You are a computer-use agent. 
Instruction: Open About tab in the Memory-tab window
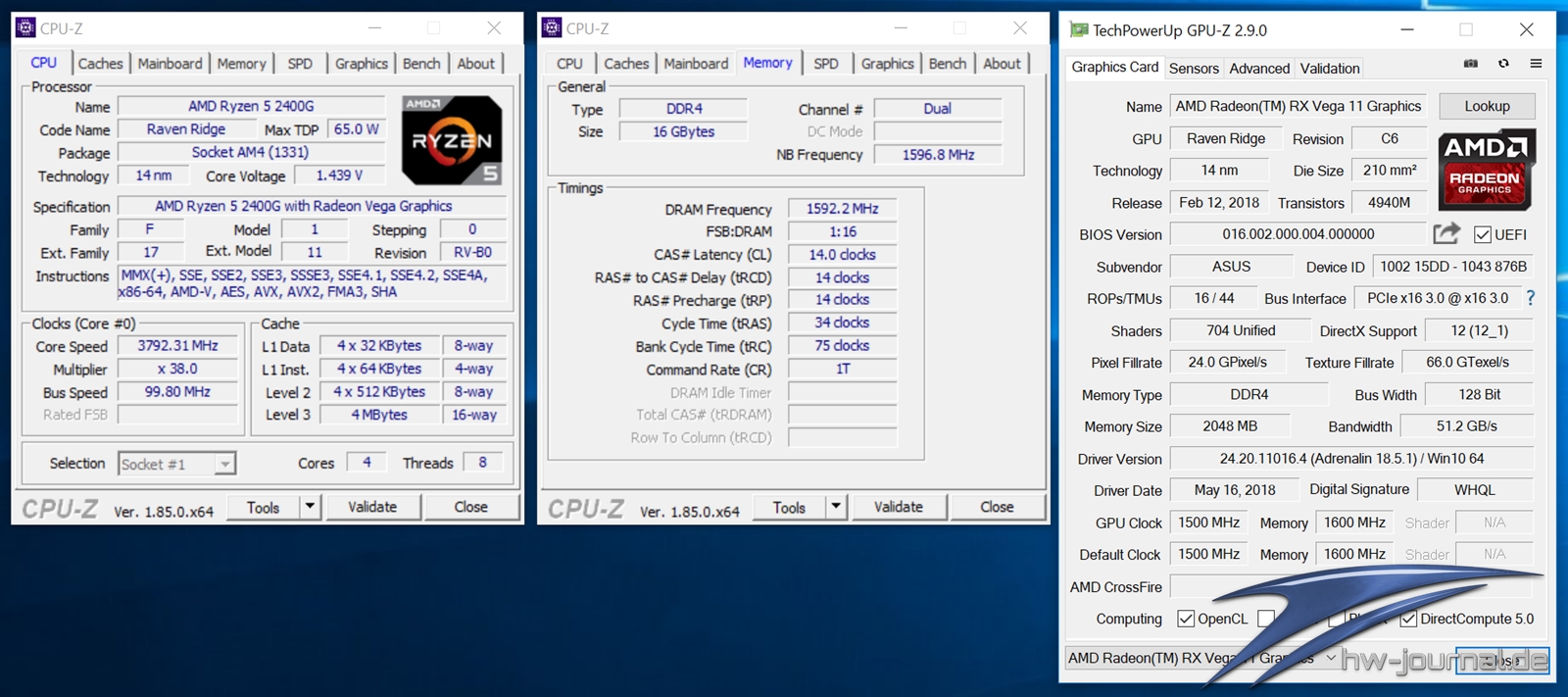(x=1002, y=64)
